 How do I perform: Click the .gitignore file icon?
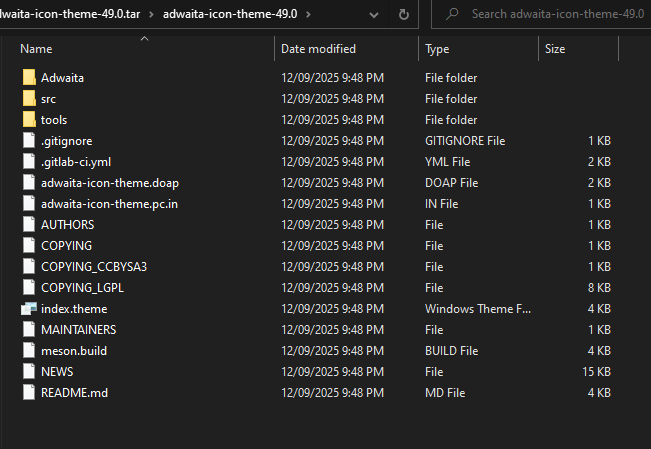[28, 141]
